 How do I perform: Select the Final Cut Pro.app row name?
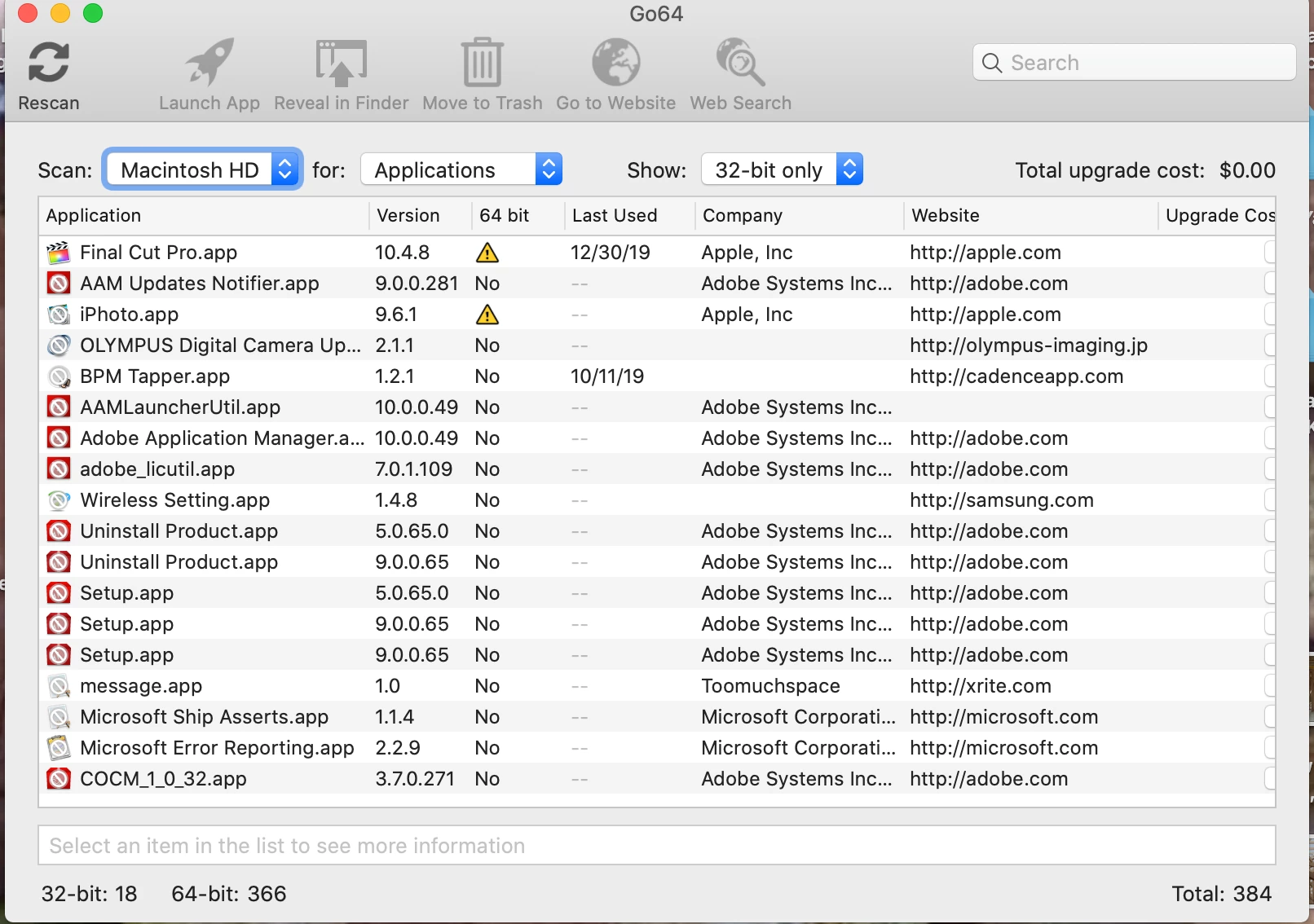click(159, 253)
